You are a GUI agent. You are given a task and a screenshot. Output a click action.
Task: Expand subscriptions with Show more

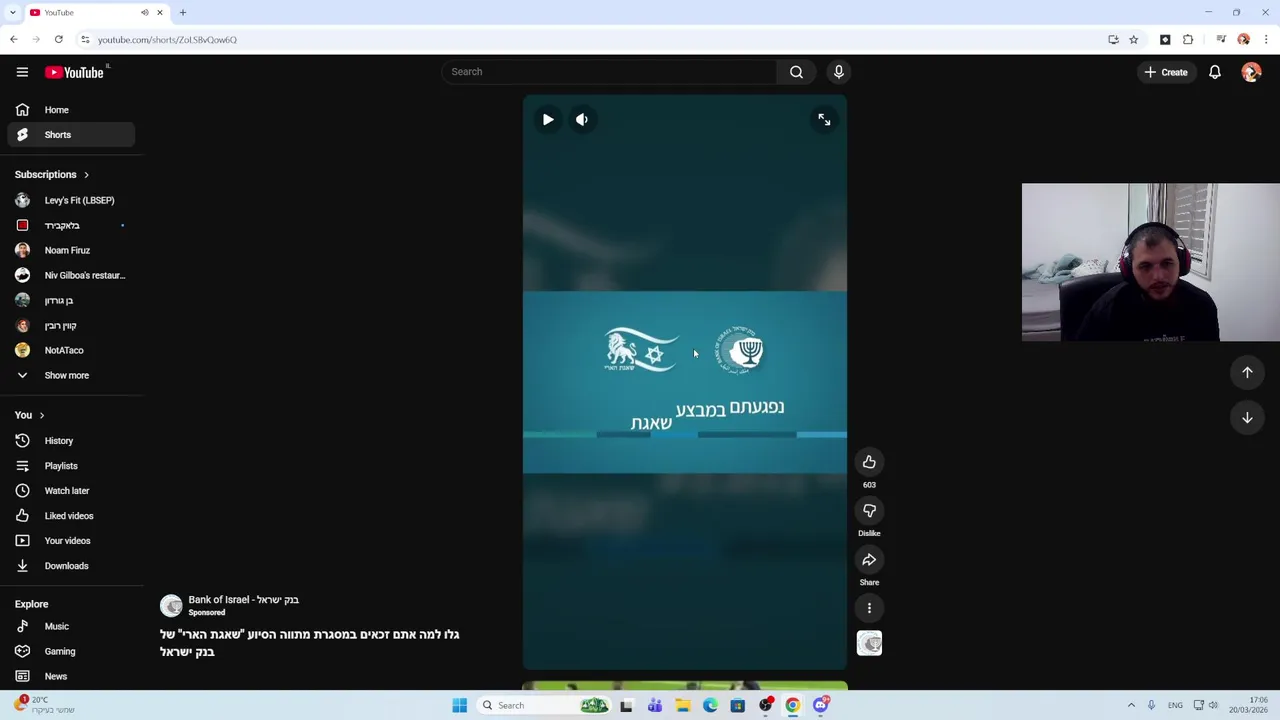[x=70, y=375]
